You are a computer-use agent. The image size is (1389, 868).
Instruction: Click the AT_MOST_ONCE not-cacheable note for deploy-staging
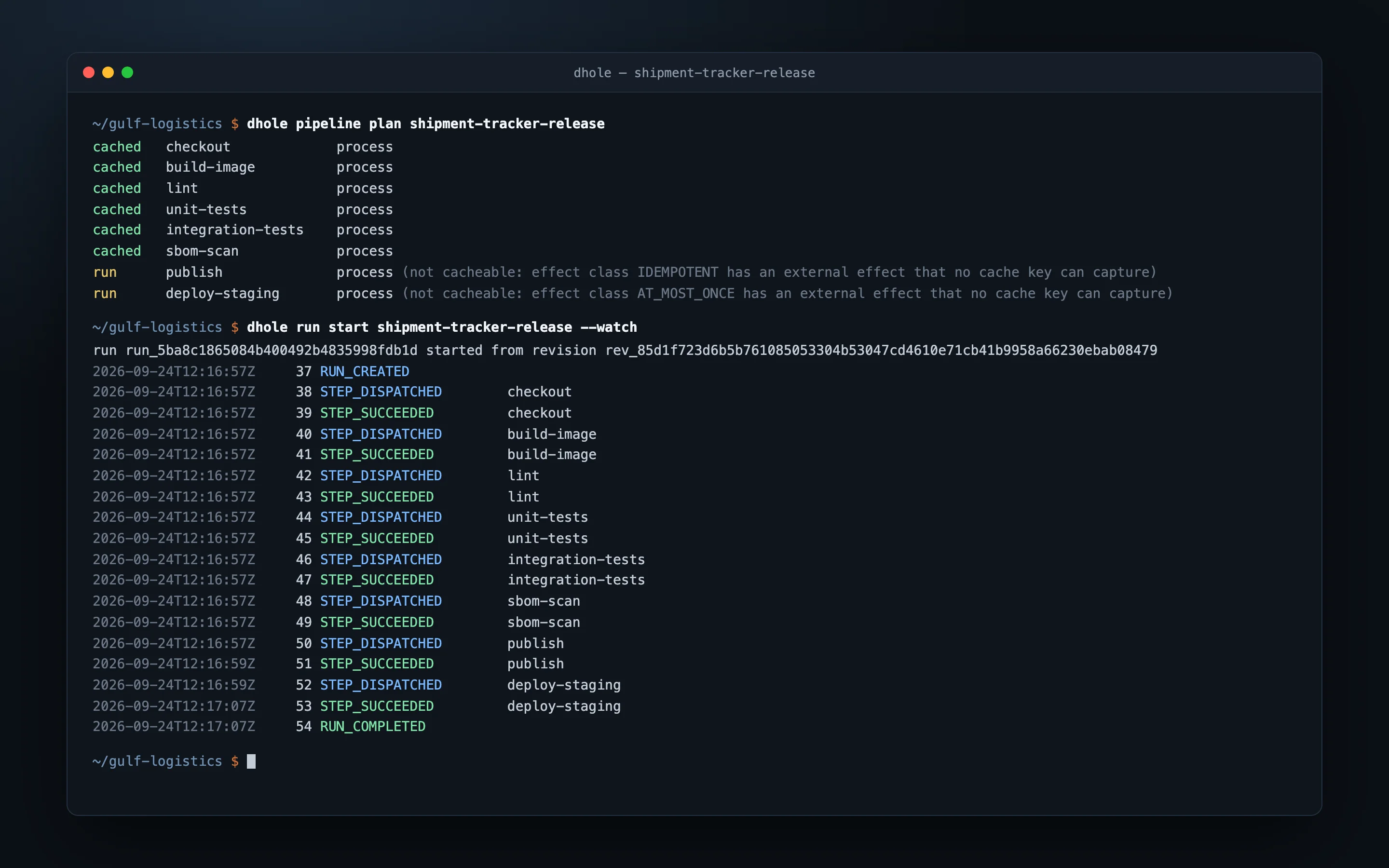[x=787, y=293]
